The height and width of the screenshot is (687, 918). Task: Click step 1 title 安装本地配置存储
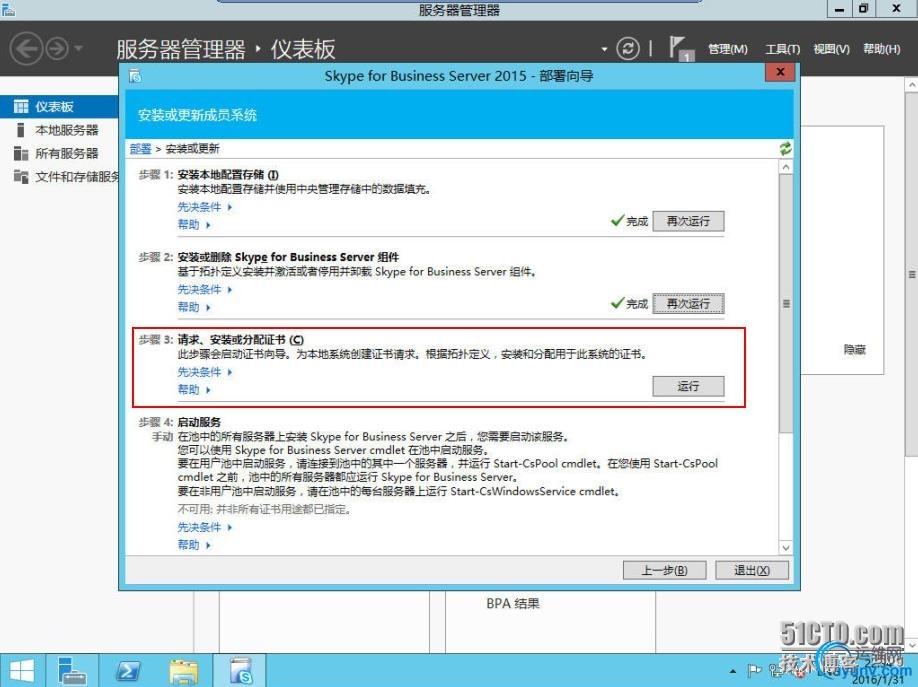pos(228,175)
